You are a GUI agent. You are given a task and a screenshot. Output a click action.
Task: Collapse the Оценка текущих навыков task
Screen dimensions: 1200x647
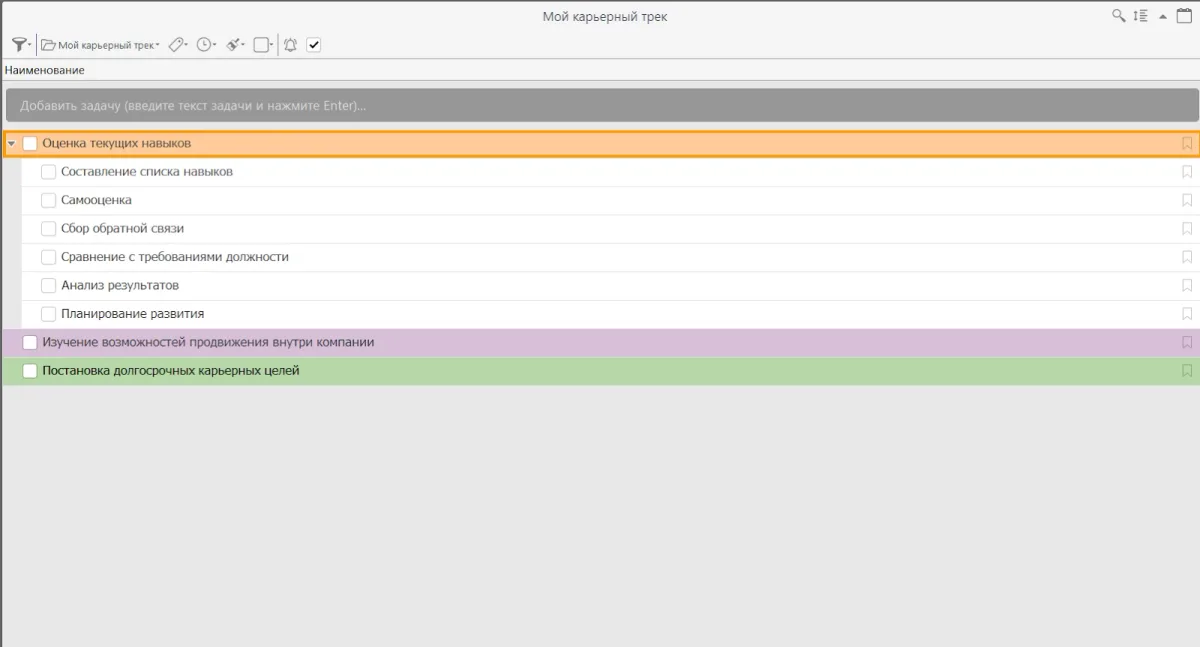11,144
